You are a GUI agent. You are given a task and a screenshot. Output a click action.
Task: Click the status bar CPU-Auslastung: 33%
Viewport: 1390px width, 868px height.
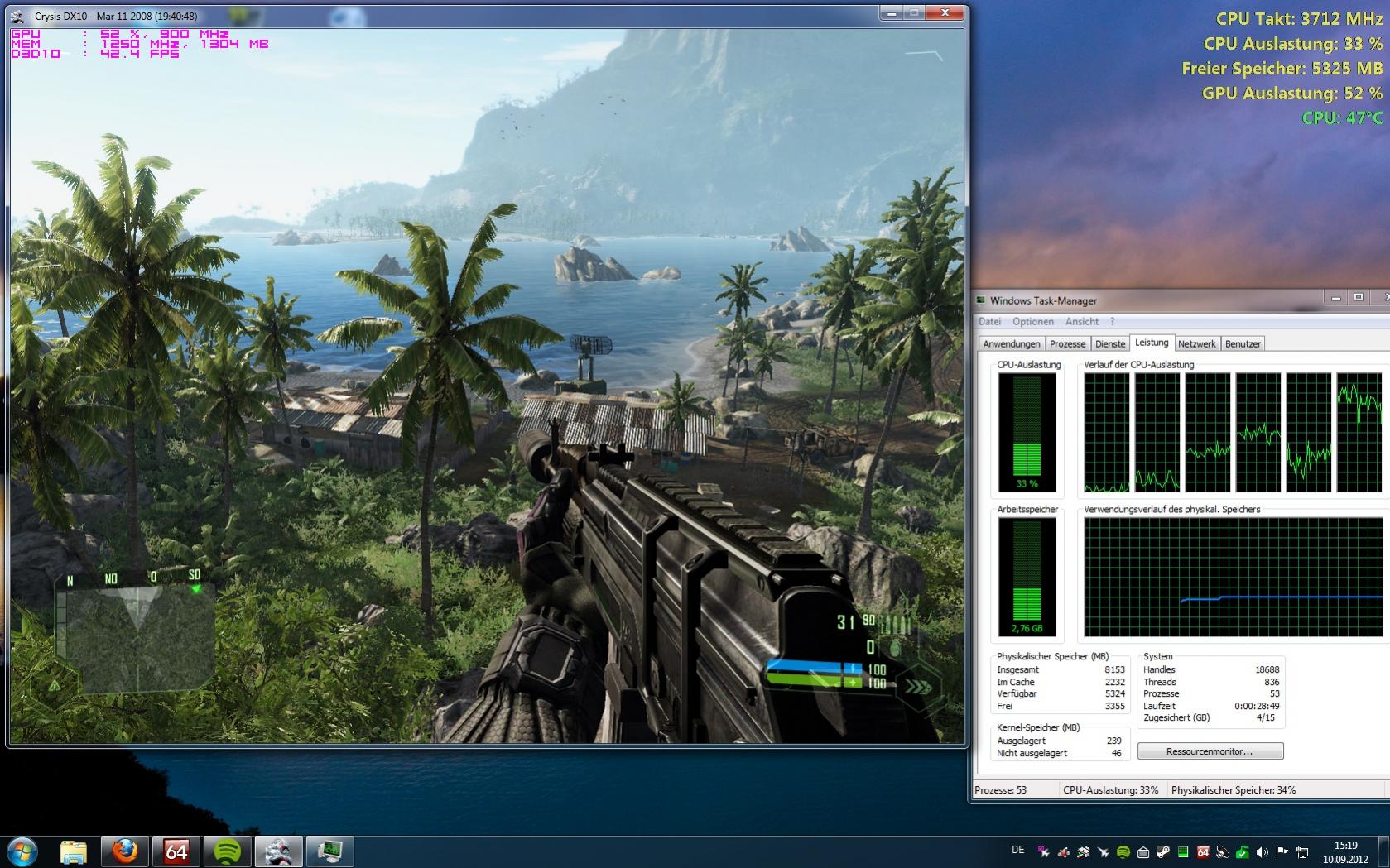point(1110,790)
